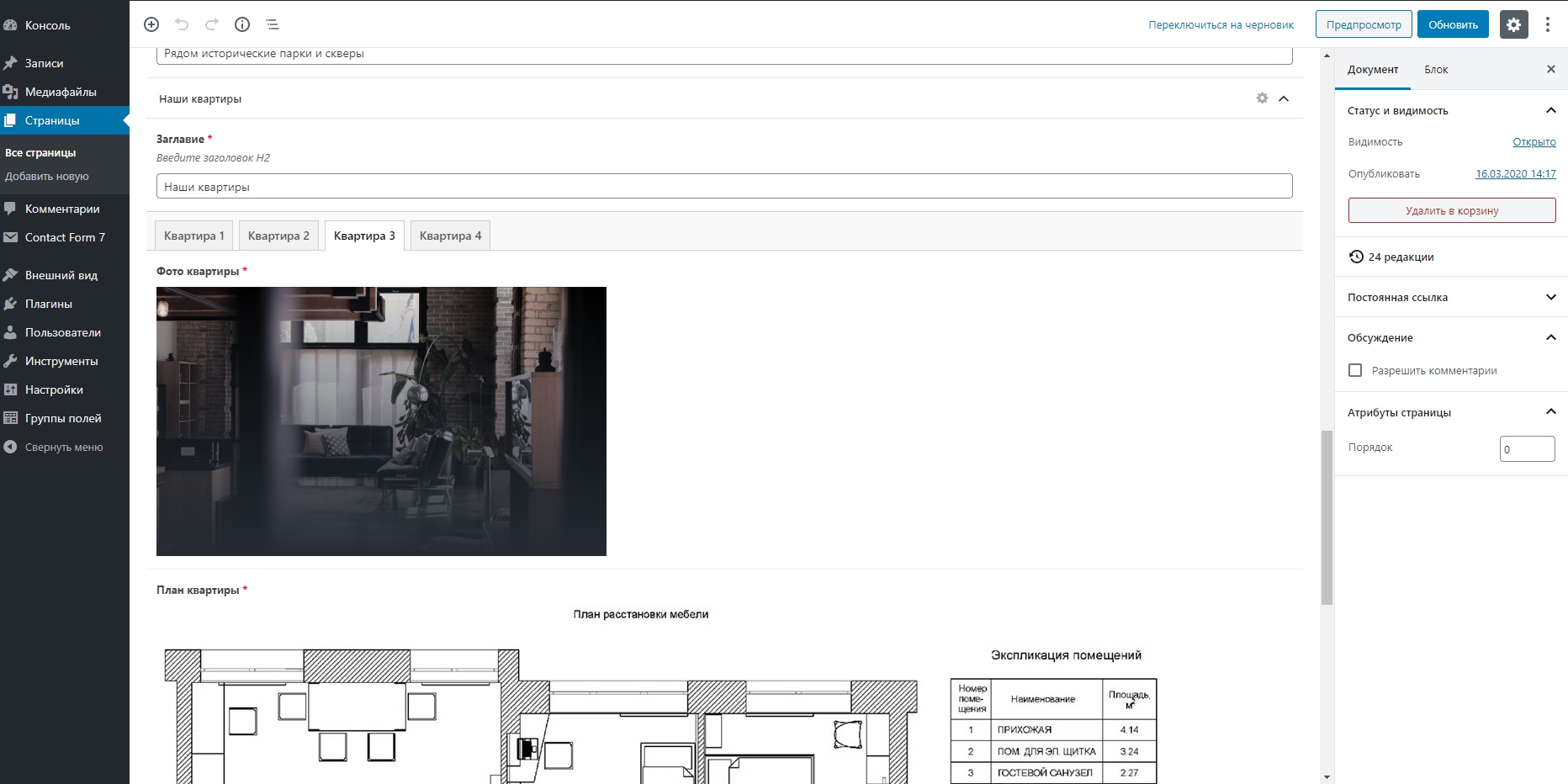This screenshot has height=784, width=1568.
Task: Open the content structure info icon
Action: (x=242, y=24)
